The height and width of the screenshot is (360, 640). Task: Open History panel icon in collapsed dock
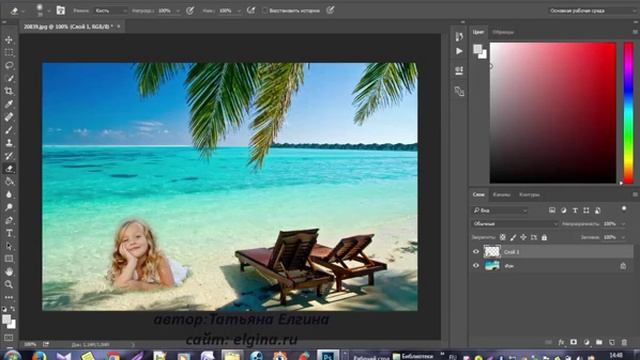pyautogui.click(x=459, y=37)
